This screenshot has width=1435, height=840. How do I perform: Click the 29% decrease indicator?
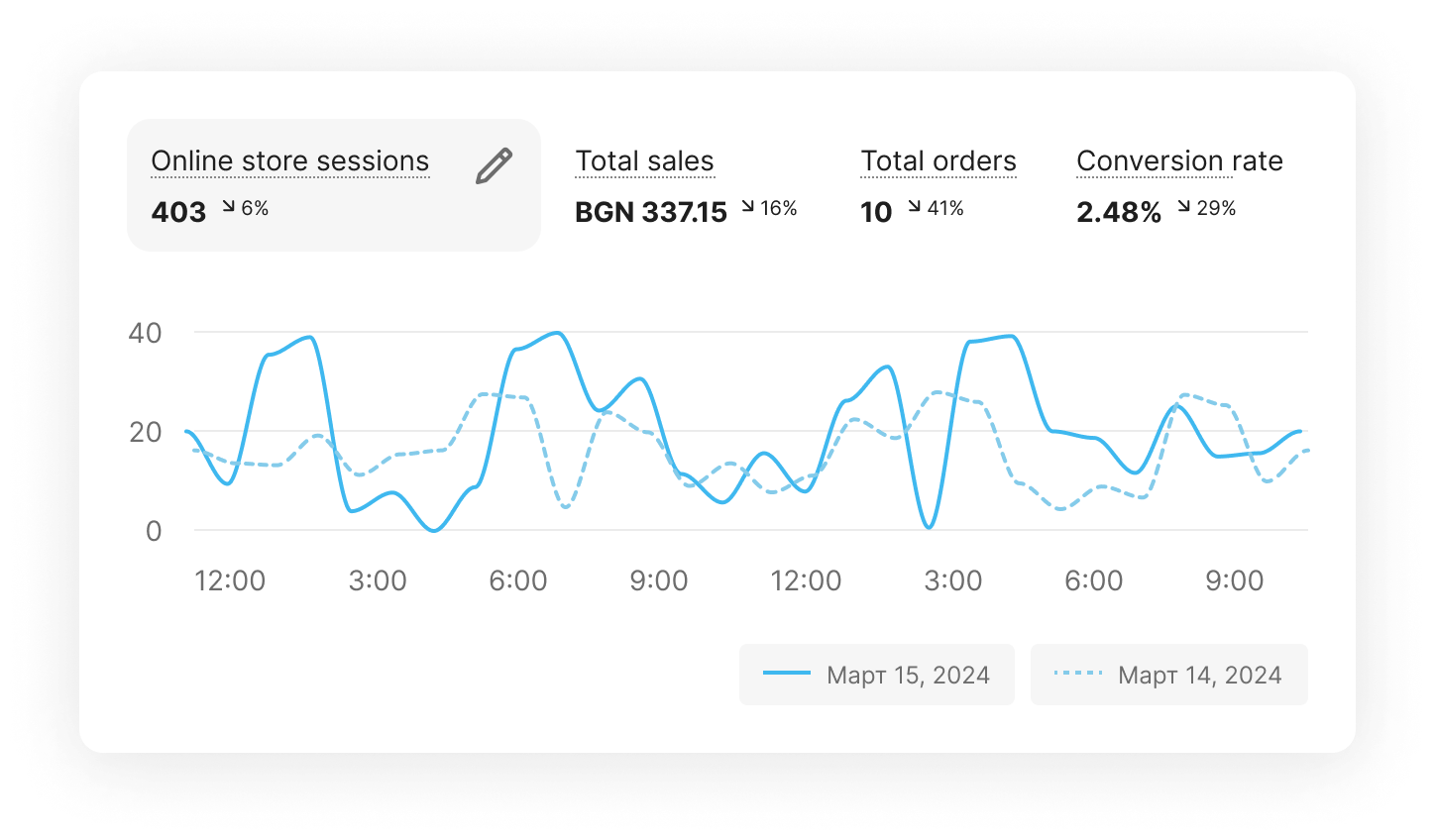(1207, 208)
